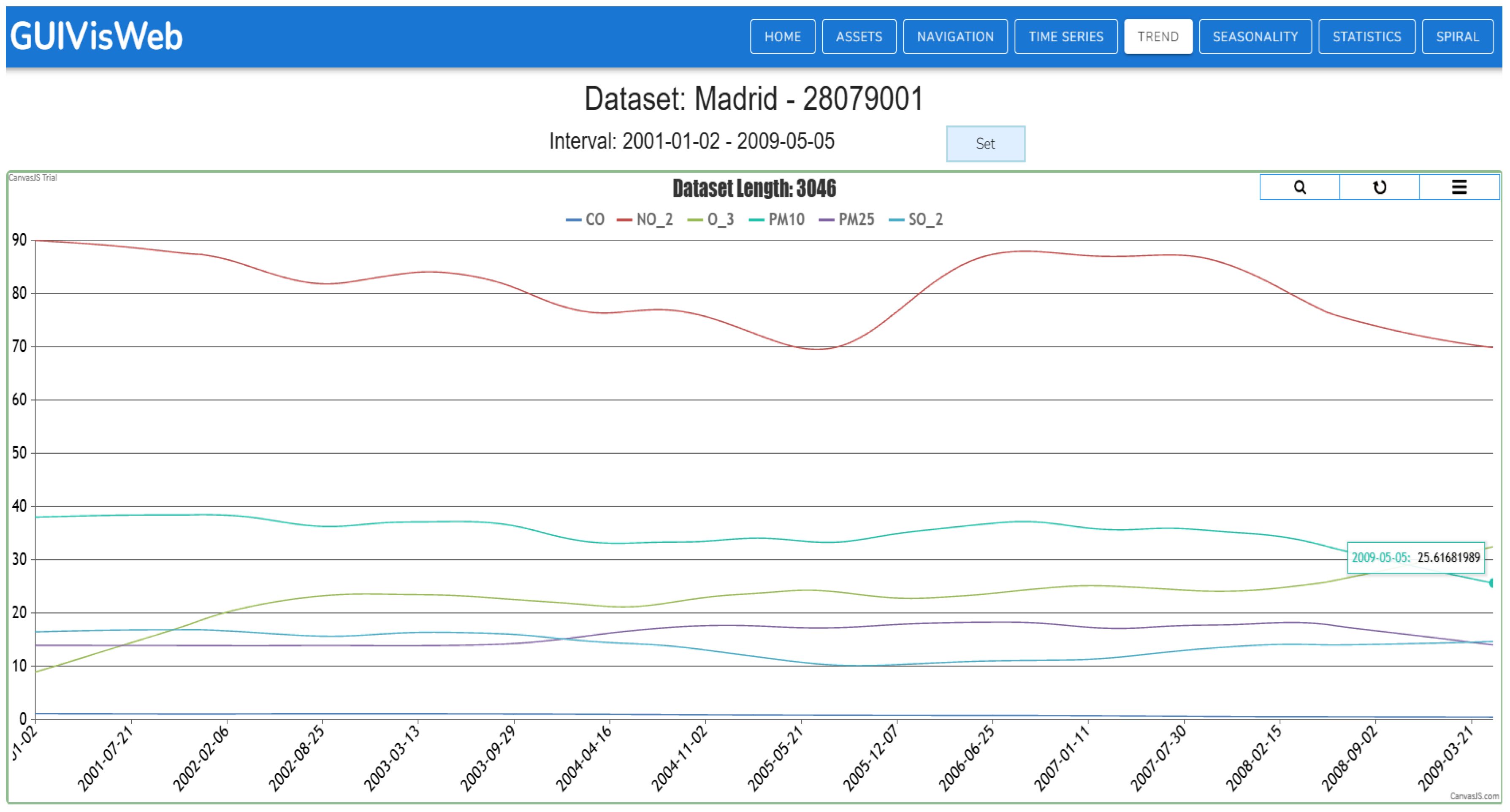Click the PM10 end data point marker

coord(1491,583)
